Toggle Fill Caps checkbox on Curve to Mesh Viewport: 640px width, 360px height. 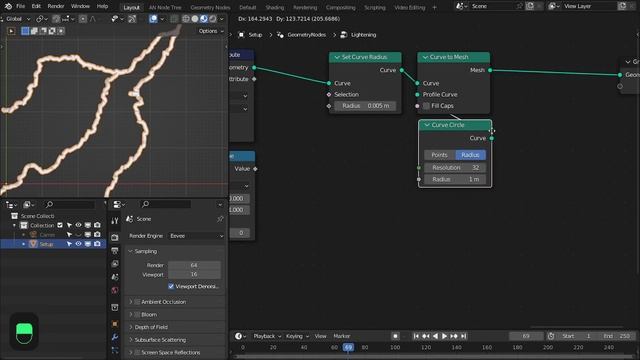click(x=427, y=106)
